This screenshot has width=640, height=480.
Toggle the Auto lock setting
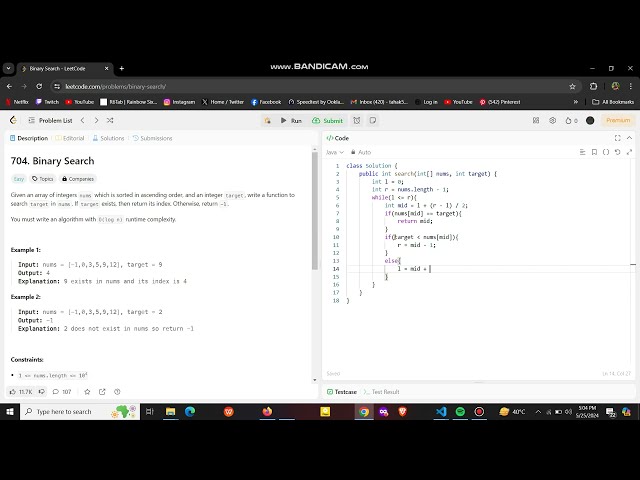(x=361, y=152)
